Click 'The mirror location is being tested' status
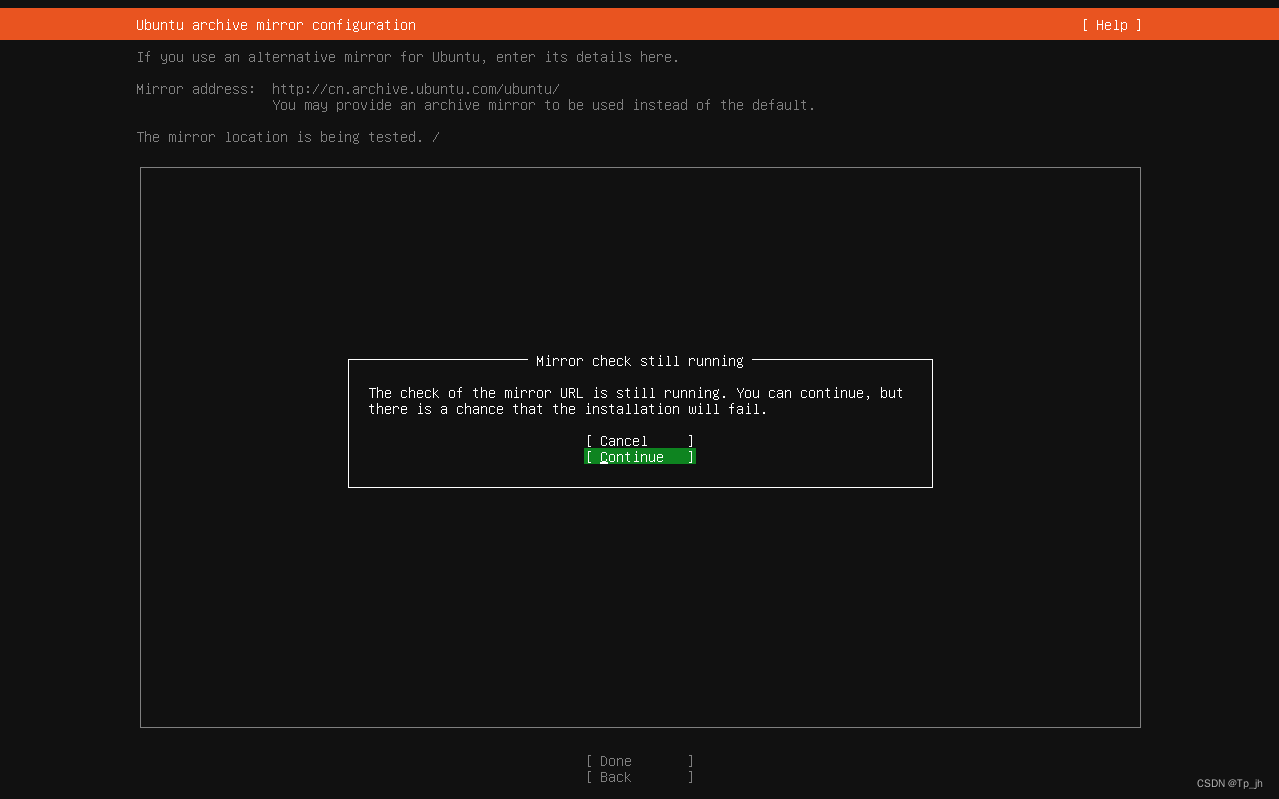 288,137
